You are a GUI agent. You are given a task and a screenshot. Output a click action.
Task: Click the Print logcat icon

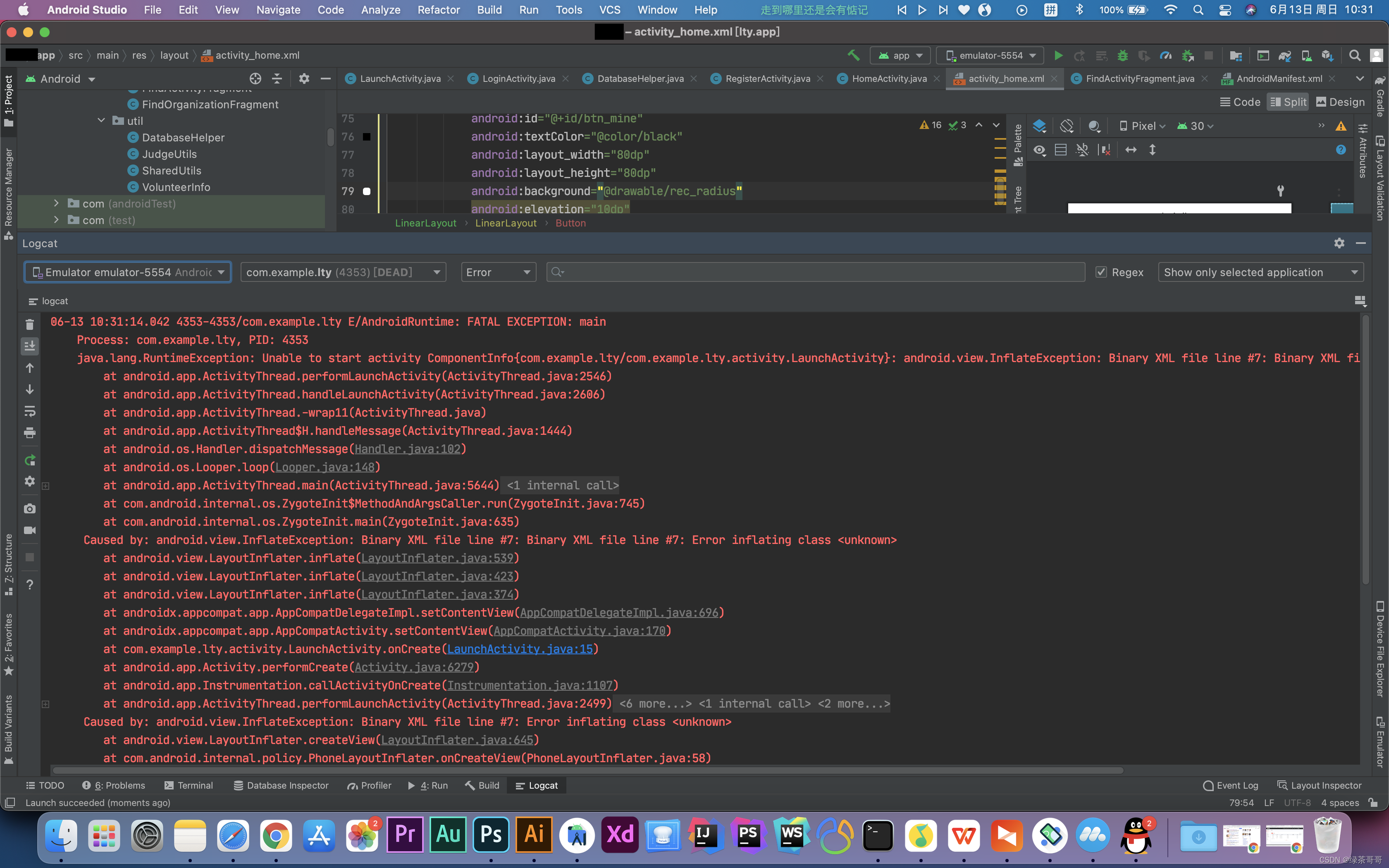30,433
